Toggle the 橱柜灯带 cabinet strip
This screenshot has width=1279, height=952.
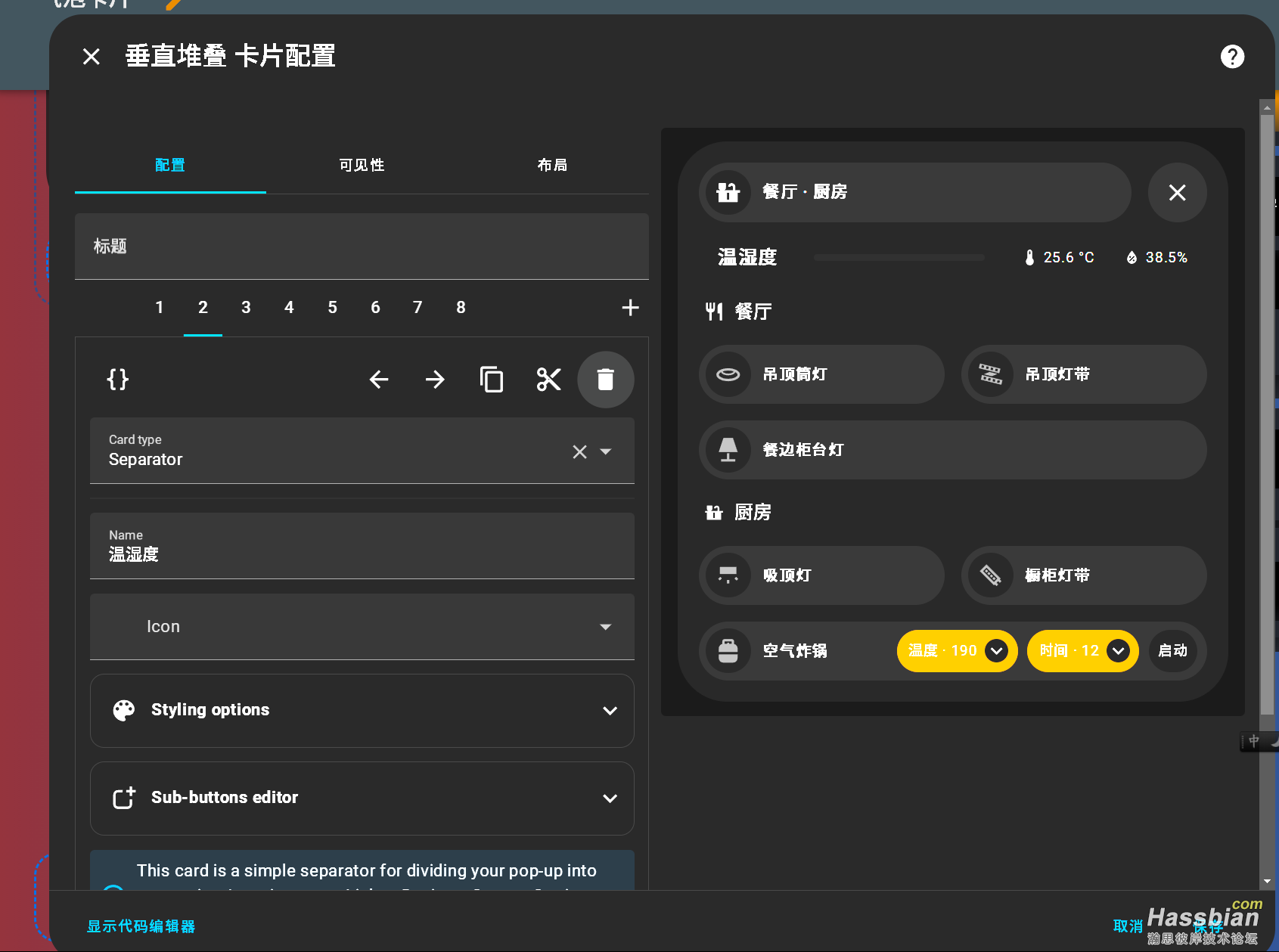pos(1084,575)
